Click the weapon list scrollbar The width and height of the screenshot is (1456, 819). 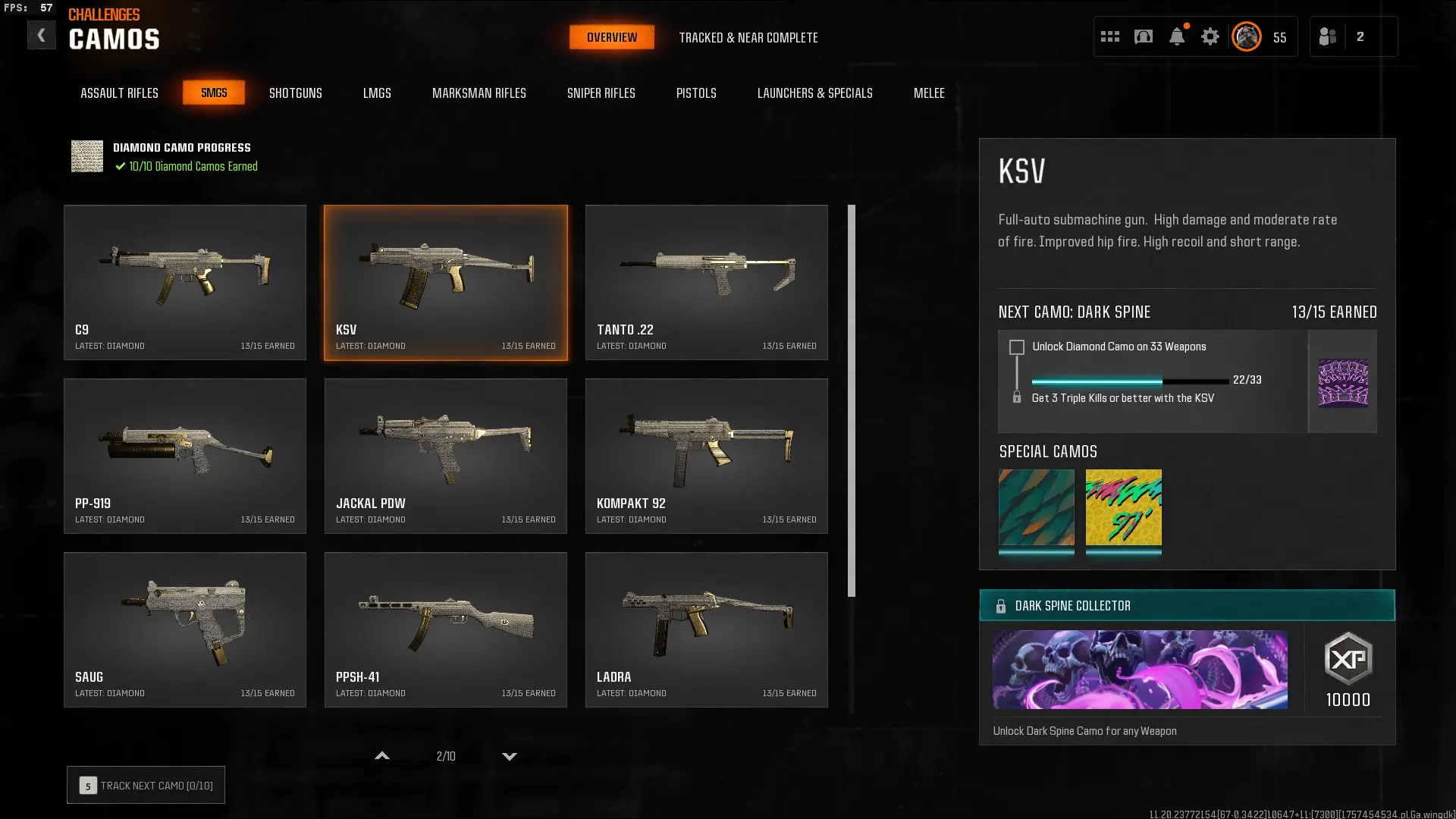click(x=852, y=400)
